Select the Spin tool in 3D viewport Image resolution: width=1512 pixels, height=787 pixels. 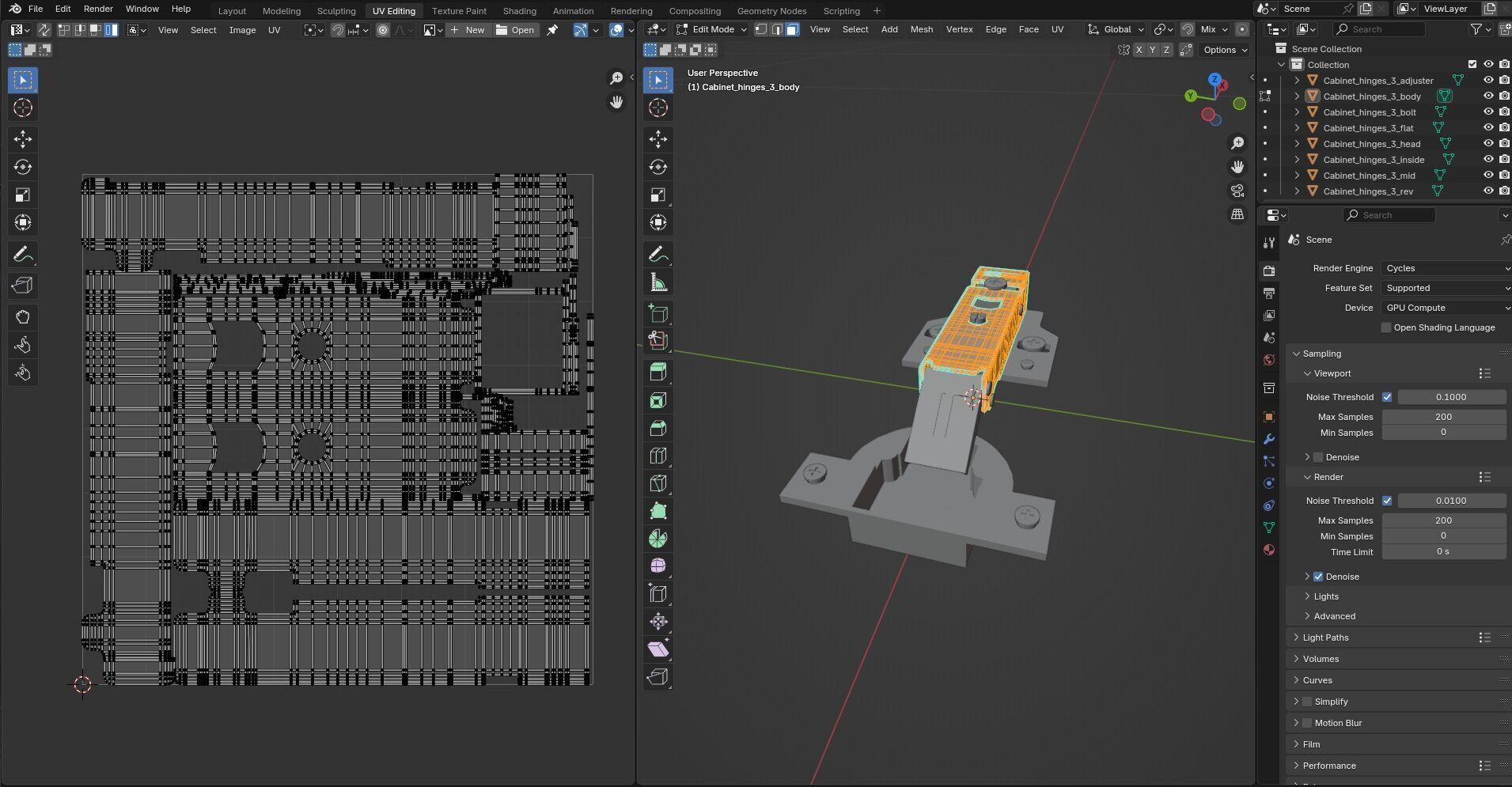[657, 539]
